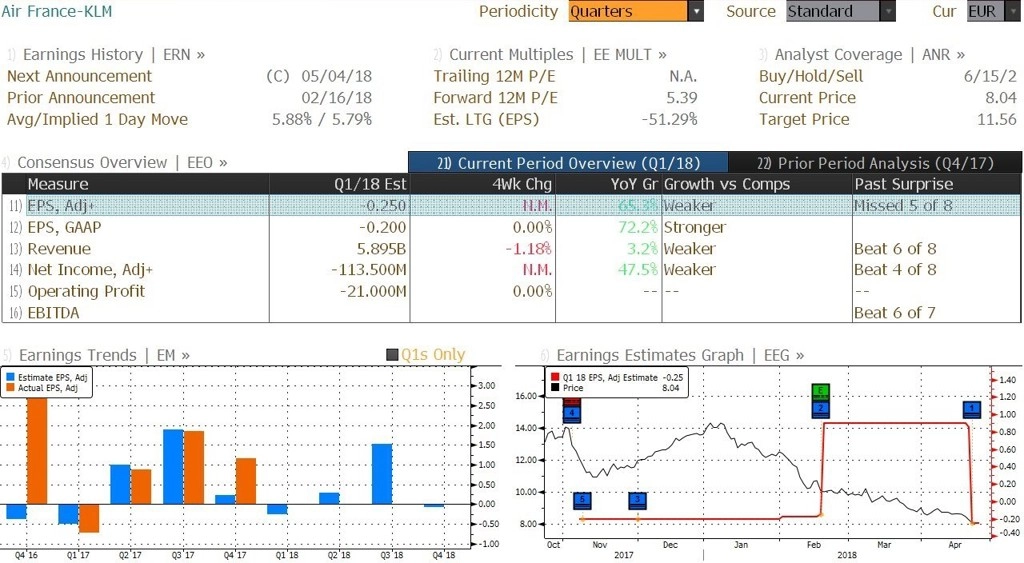Image resolution: width=1024 pixels, height=563 pixels.
Task: Switch to Prior Period Analysis (Q4/17) tab
Action: [874, 163]
